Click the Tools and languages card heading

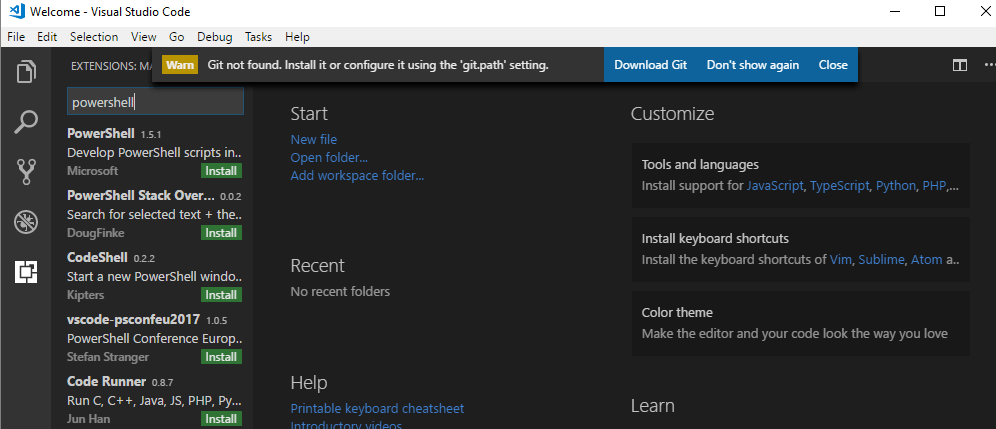point(700,165)
